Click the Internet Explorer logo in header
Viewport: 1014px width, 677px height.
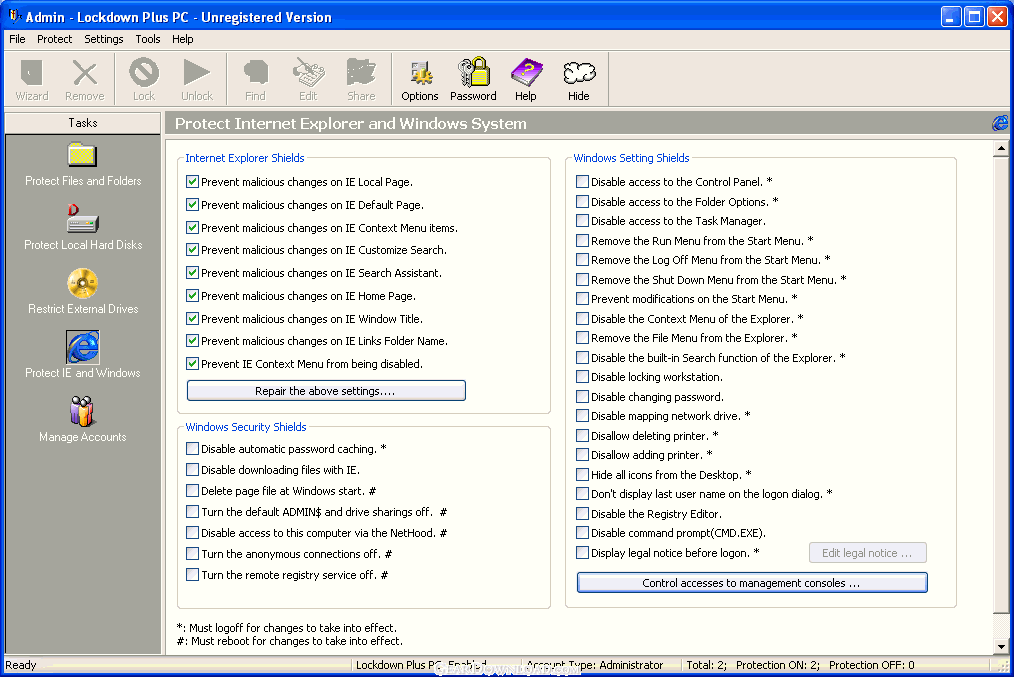click(x=1000, y=123)
